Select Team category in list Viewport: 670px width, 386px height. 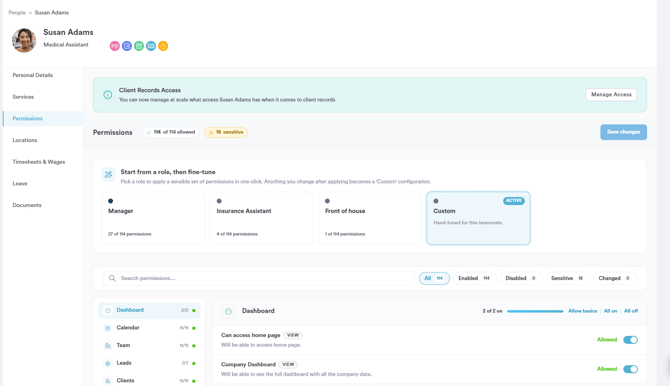point(149,345)
